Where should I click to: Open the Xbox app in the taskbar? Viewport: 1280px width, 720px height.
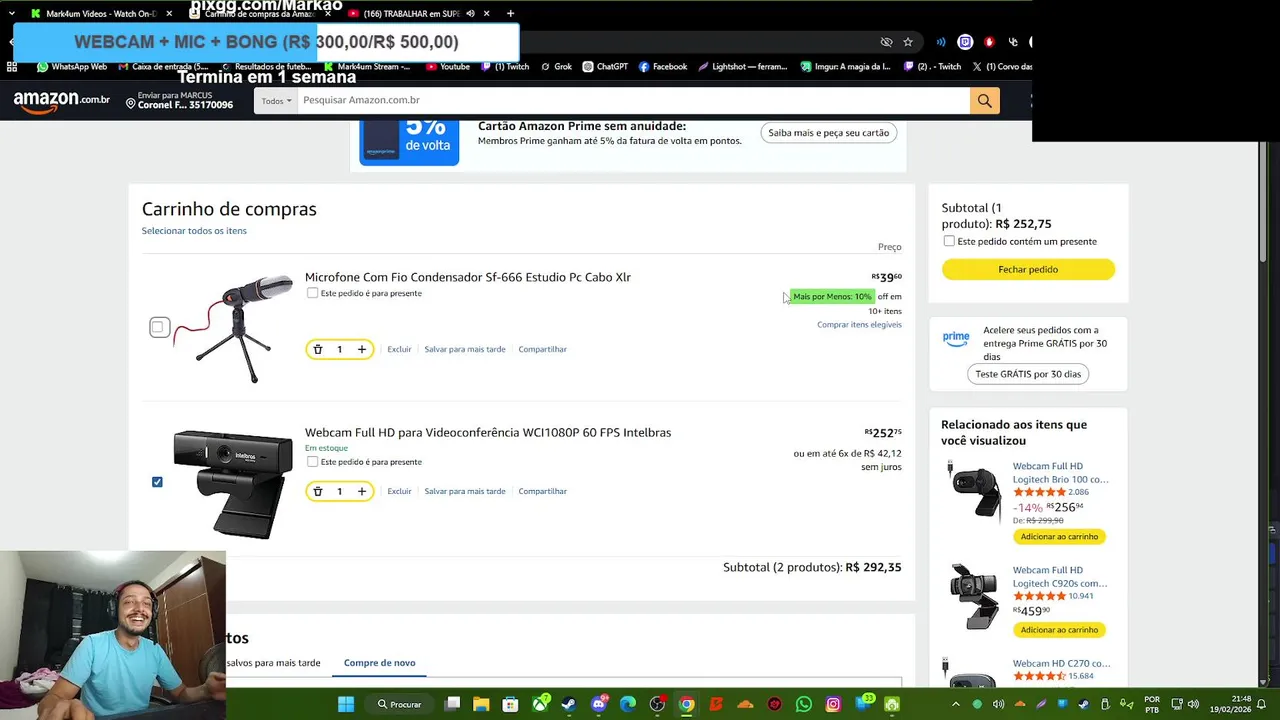(541, 704)
